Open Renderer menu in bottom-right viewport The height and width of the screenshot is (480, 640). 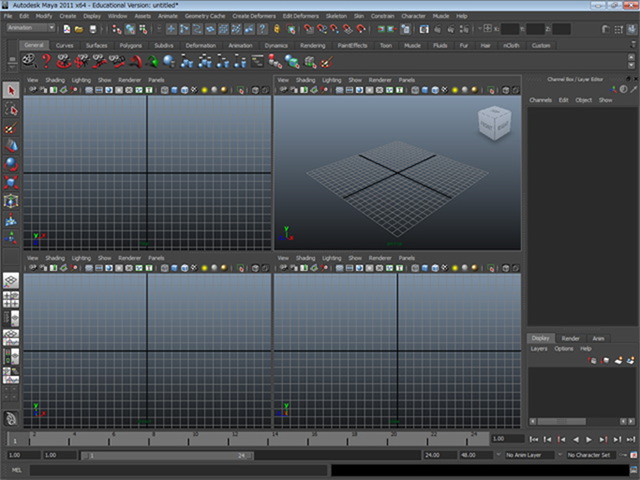[x=380, y=258]
